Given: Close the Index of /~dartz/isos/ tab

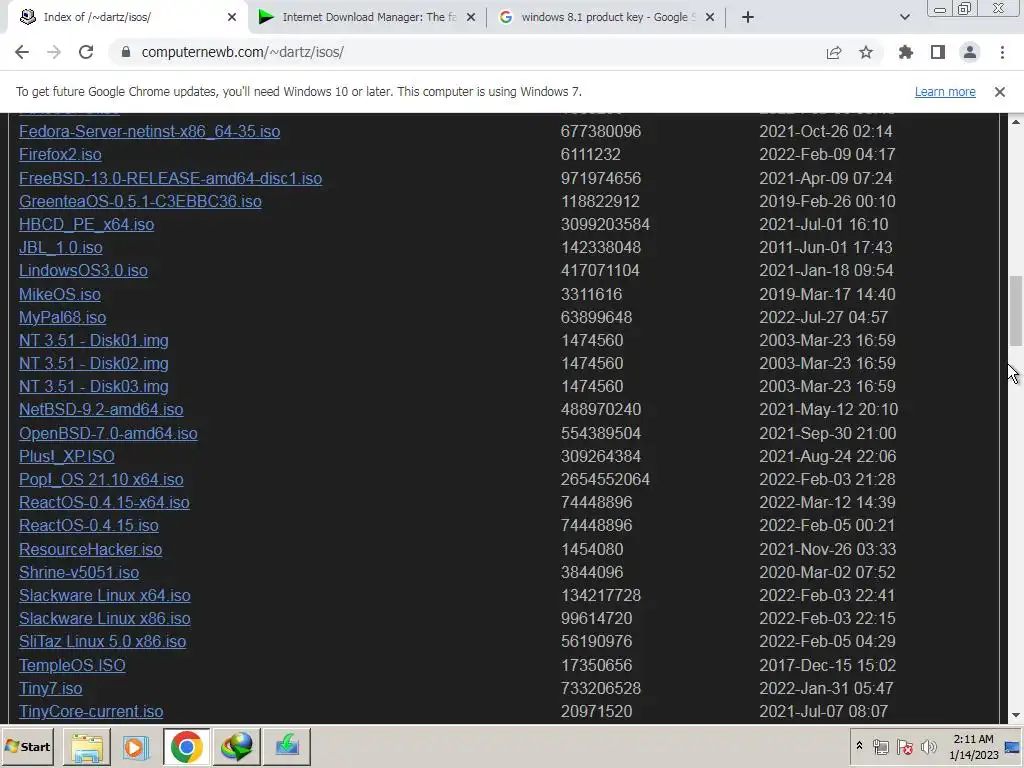Looking at the screenshot, I should (x=232, y=18).
